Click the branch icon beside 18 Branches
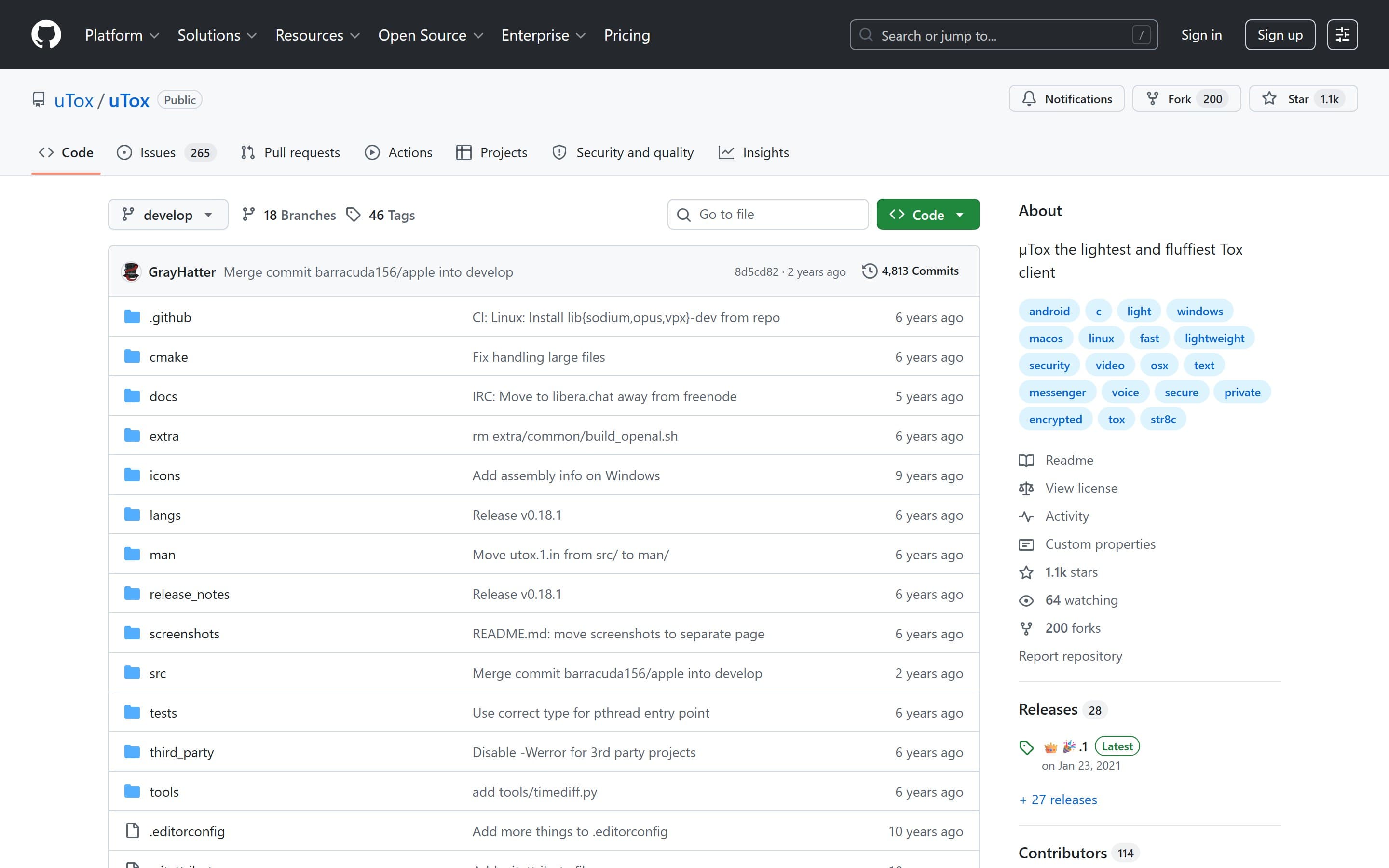This screenshot has height=868, width=1389. (248, 215)
